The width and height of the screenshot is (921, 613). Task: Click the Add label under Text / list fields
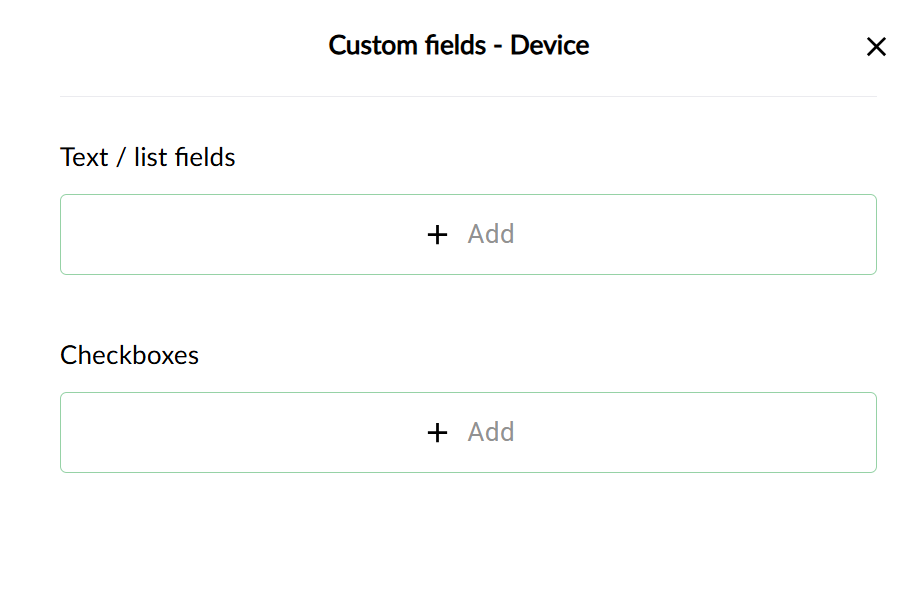point(490,234)
